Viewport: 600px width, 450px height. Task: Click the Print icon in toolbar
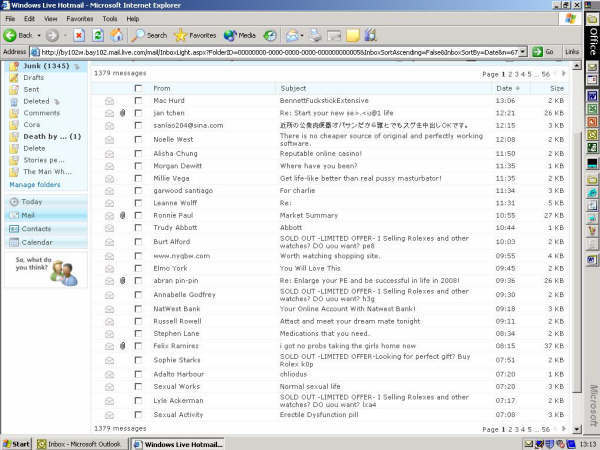(316, 36)
